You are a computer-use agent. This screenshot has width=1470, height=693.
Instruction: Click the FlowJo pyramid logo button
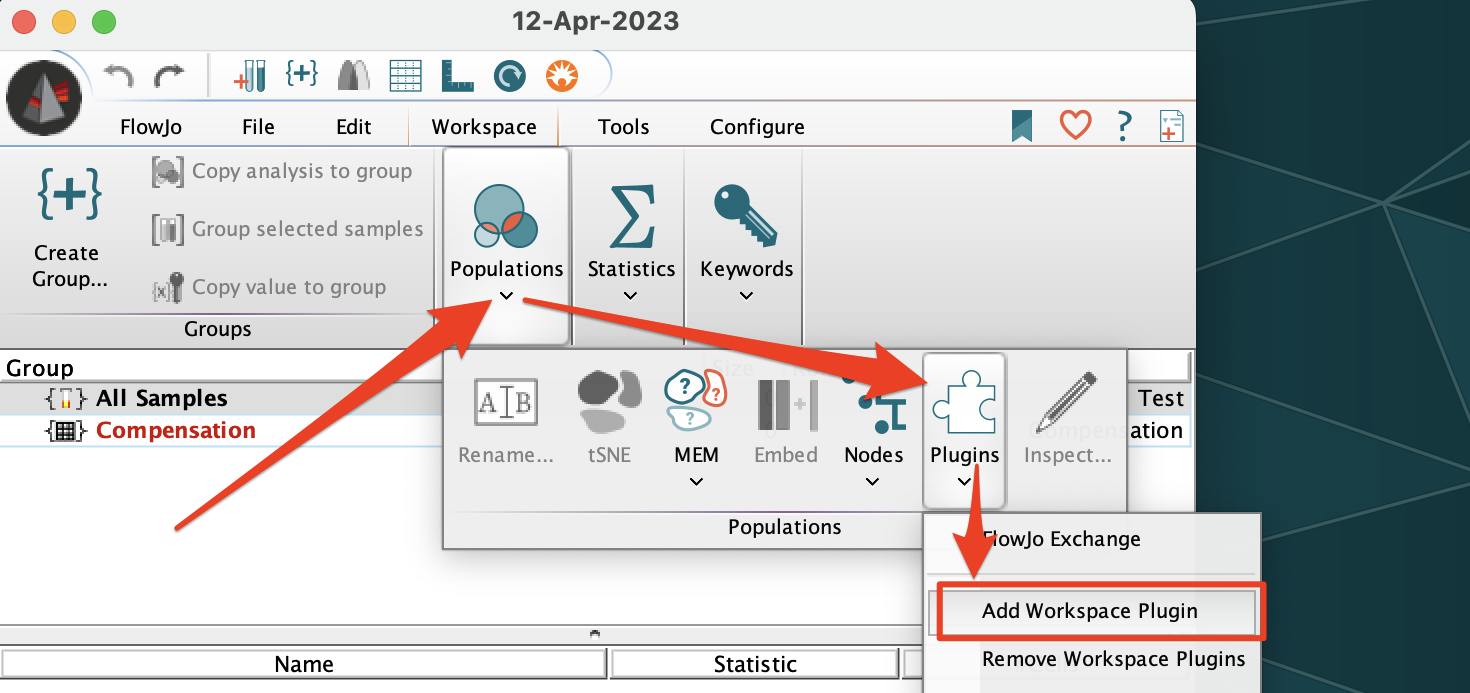43,97
